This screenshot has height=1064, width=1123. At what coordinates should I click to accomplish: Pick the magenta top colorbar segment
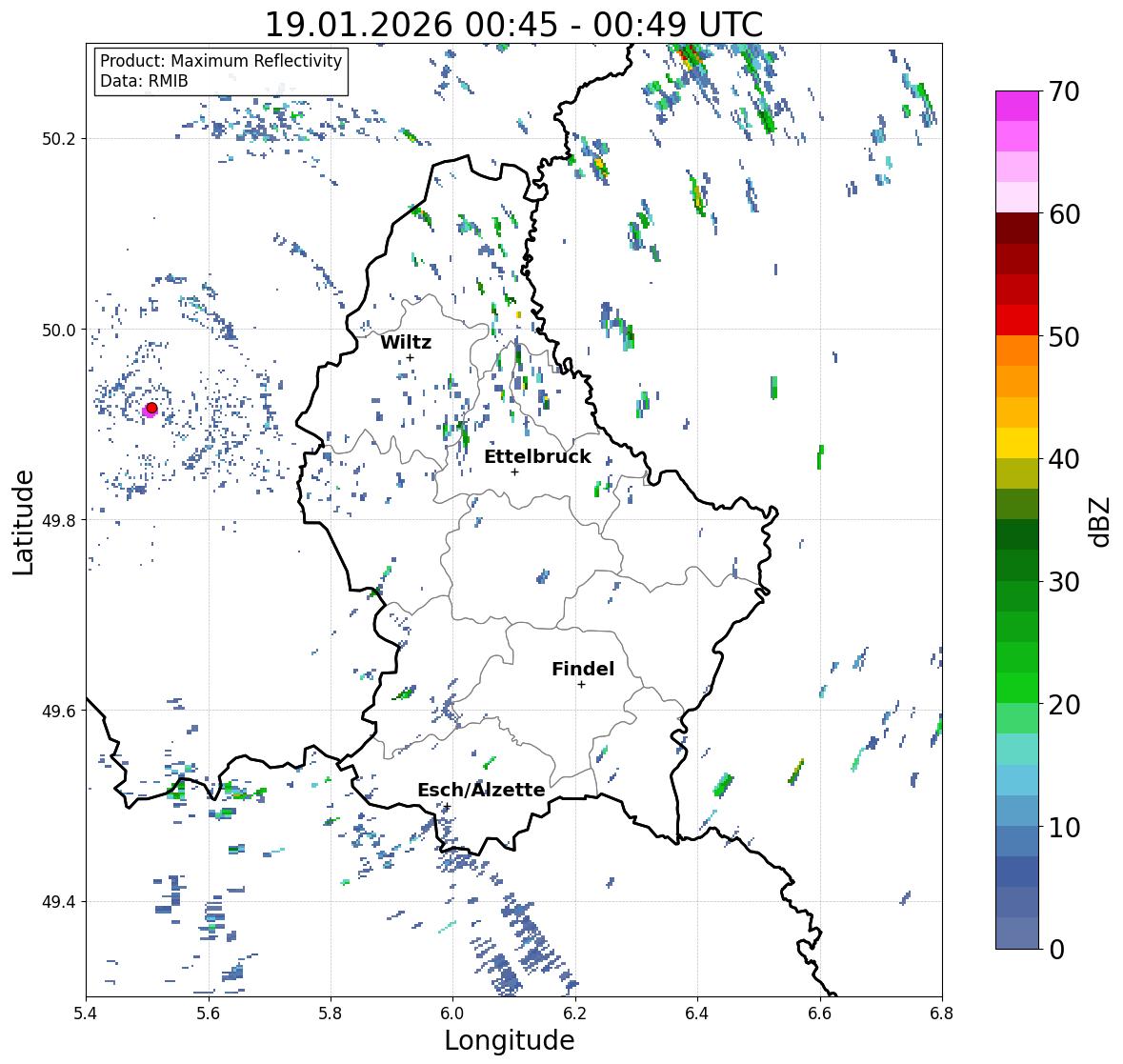1017,106
